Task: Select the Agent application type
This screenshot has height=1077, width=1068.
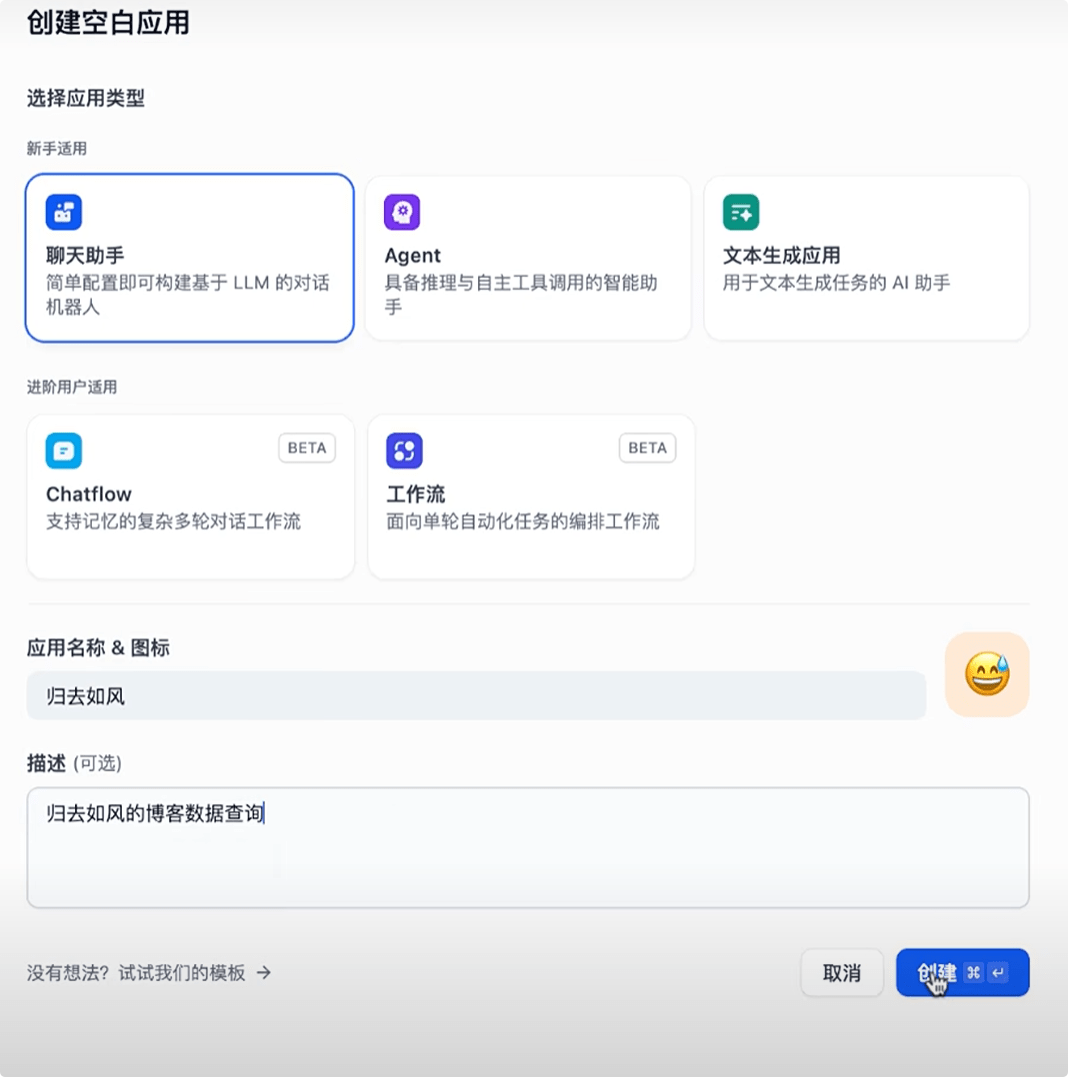Action: (x=528, y=258)
